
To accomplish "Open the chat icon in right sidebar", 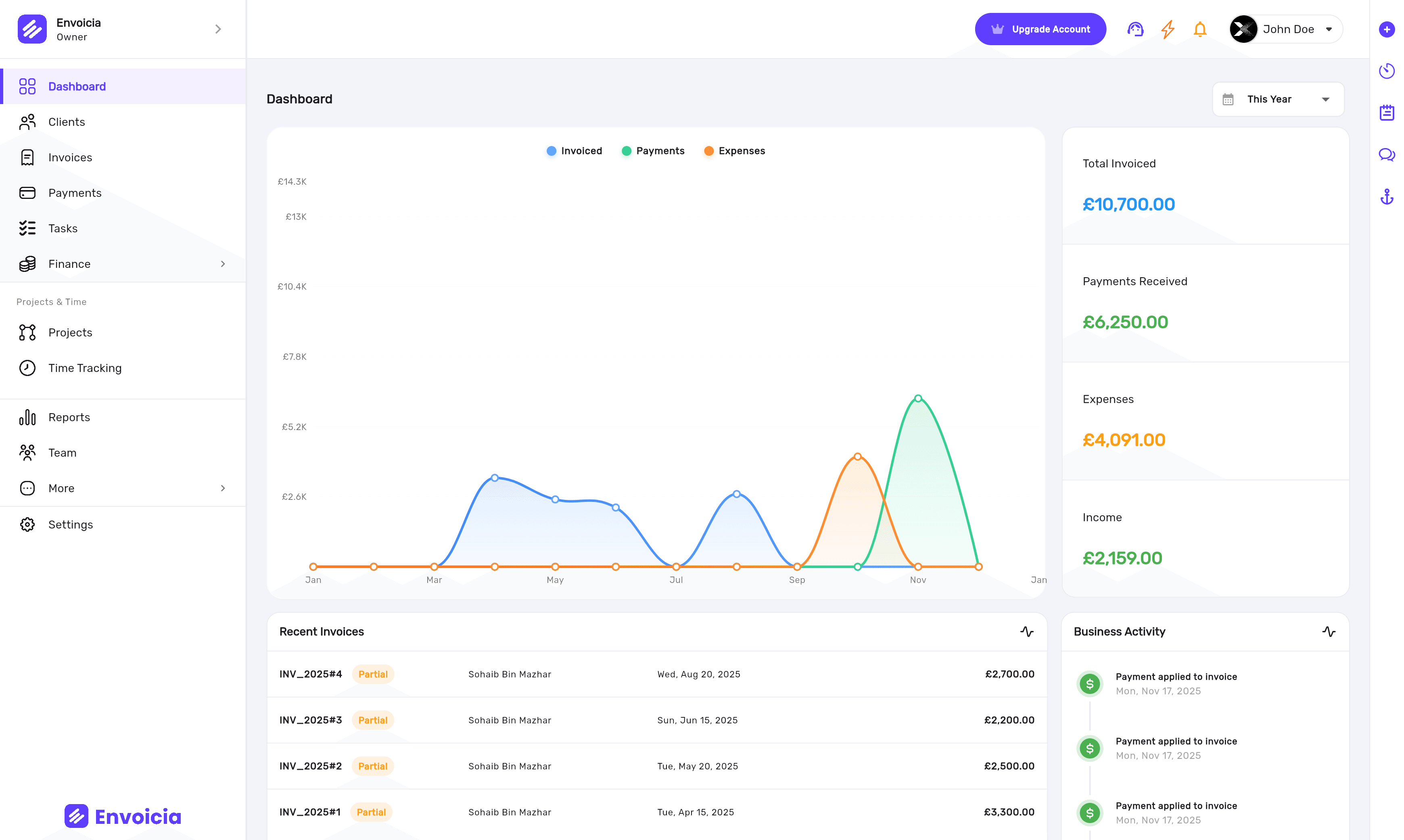I will coord(1387,155).
